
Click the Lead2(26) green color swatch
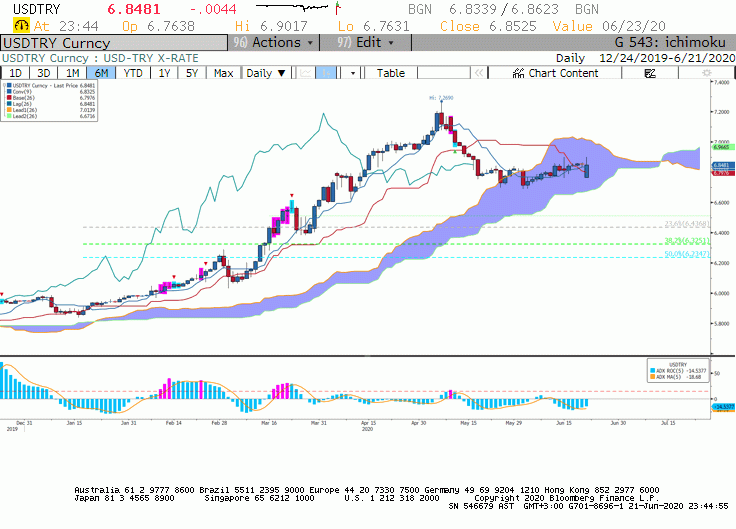(x=9, y=116)
